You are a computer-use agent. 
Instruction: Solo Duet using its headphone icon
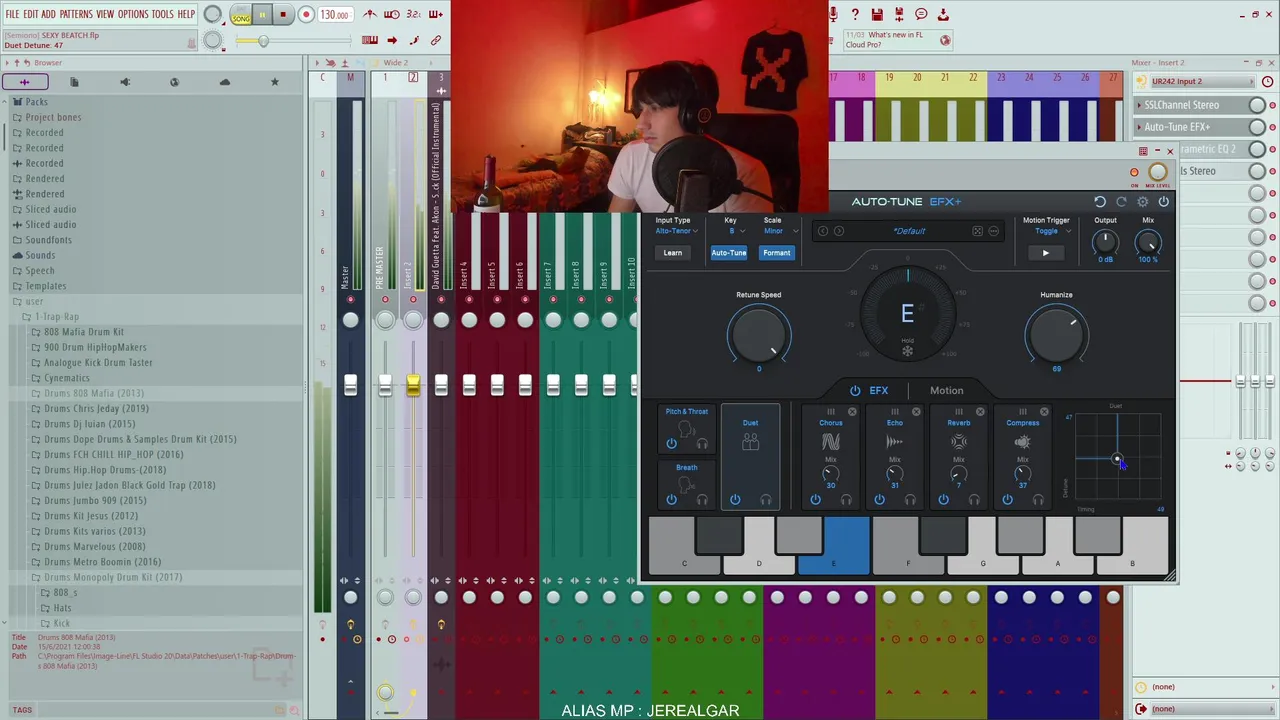pos(766,500)
